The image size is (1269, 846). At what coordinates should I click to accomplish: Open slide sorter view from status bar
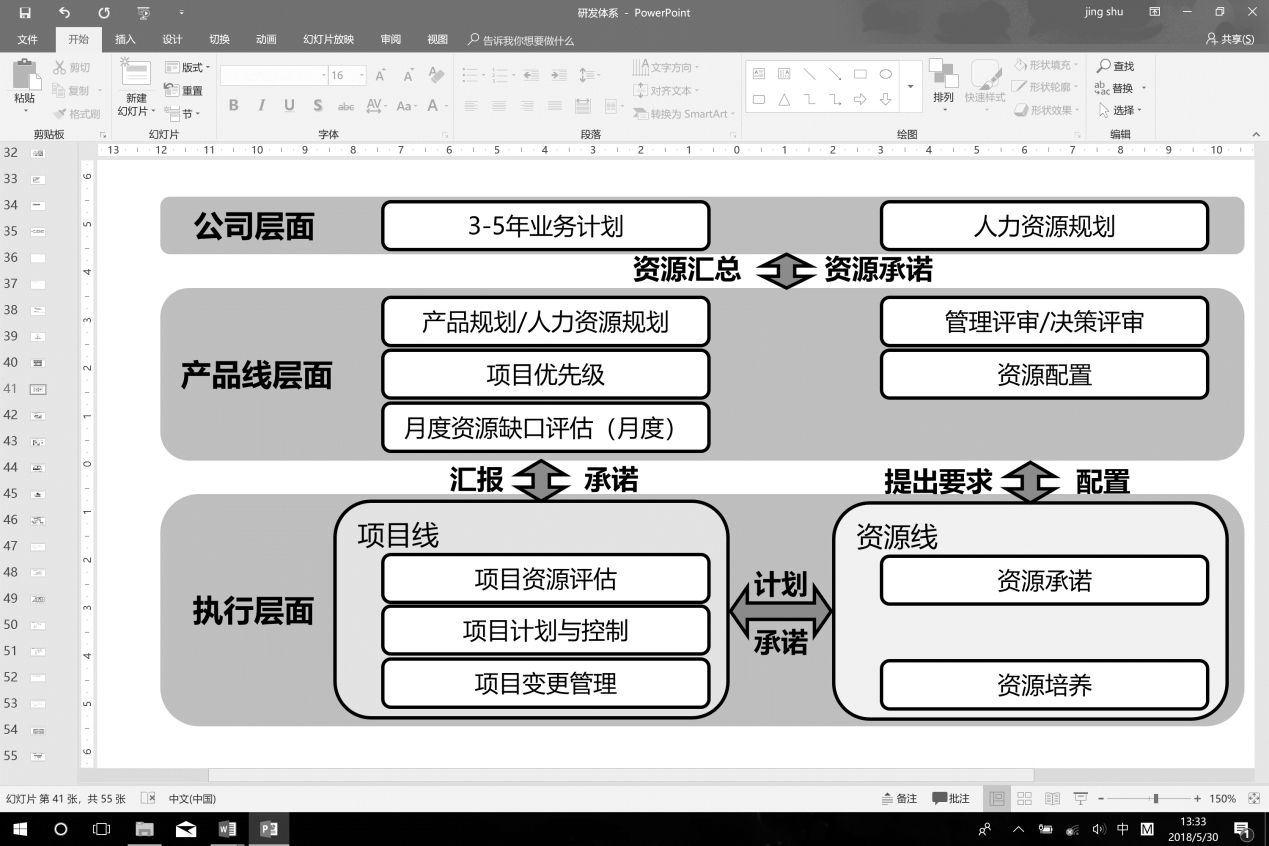pos(1024,799)
